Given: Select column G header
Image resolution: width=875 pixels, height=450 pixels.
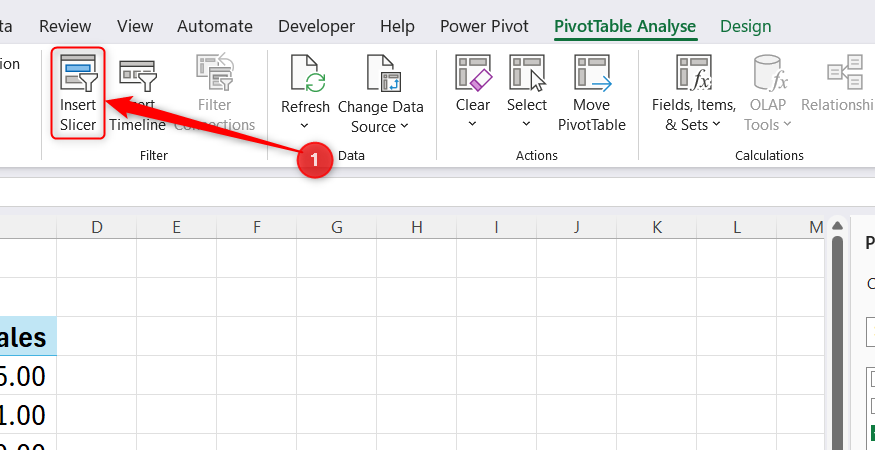Looking at the screenshot, I should click(336, 227).
